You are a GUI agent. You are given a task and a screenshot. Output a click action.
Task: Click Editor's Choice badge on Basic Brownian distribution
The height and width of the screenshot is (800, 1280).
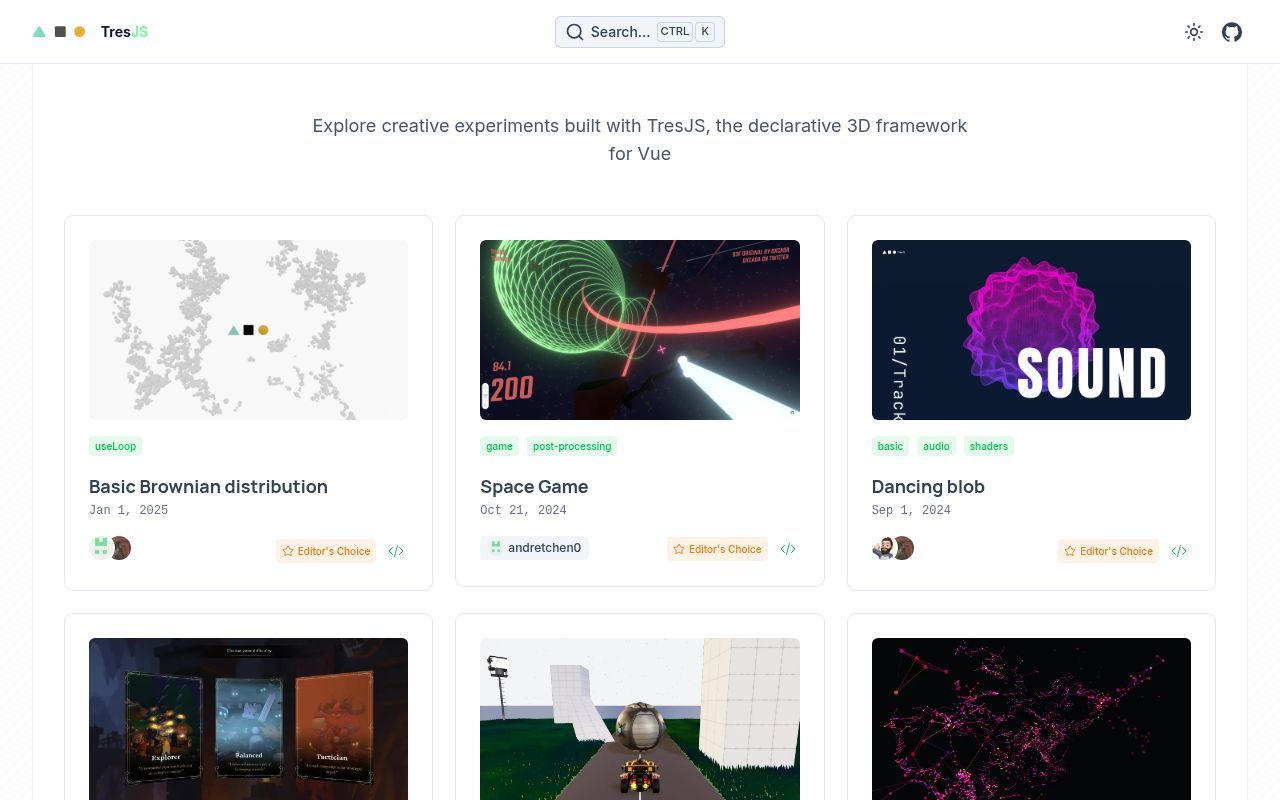(x=326, y=551)
